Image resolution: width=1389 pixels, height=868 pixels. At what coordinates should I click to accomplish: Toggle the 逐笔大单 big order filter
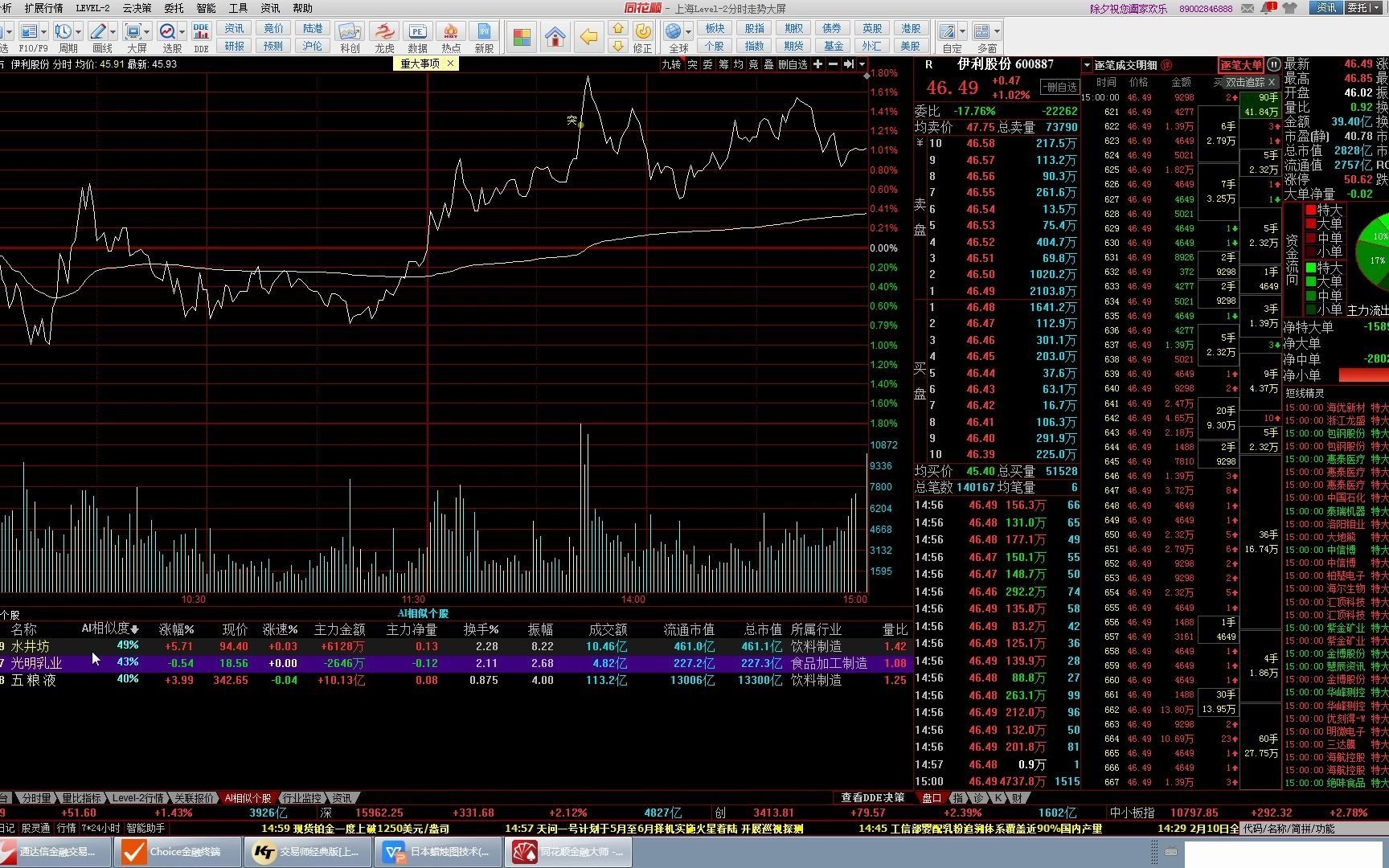[1241, 65]
